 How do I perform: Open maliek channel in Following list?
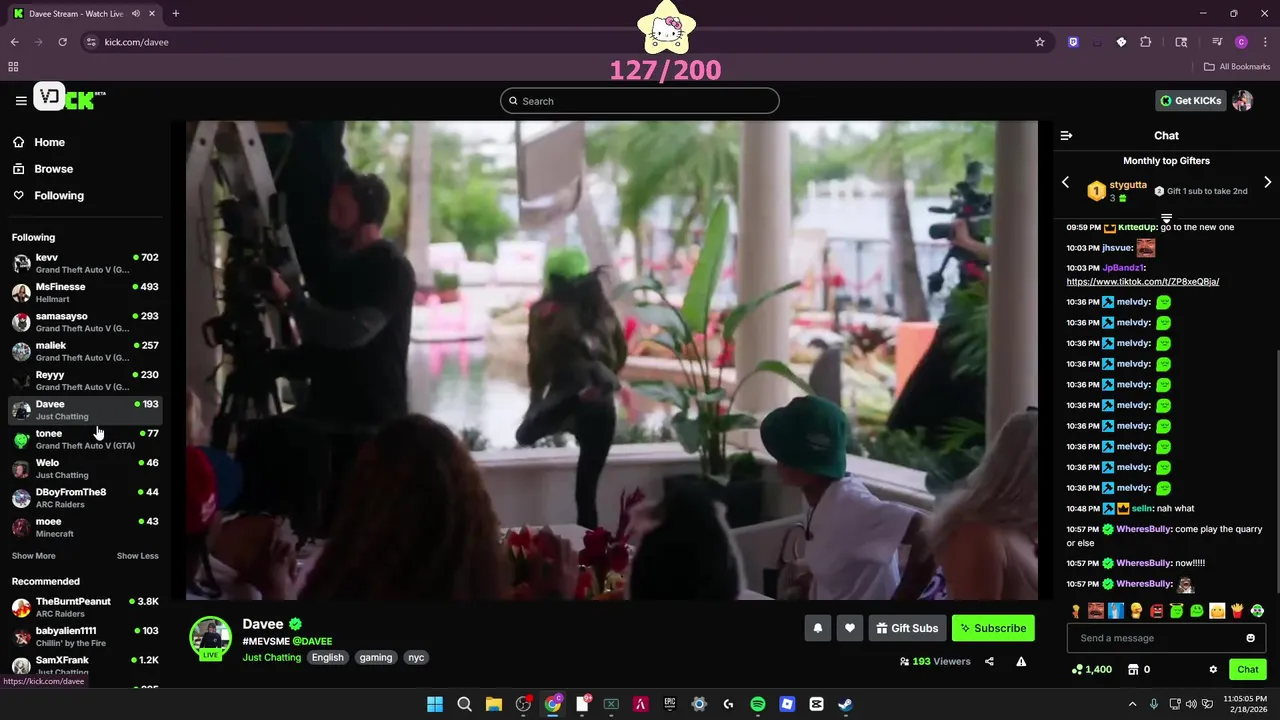point(85,351)
